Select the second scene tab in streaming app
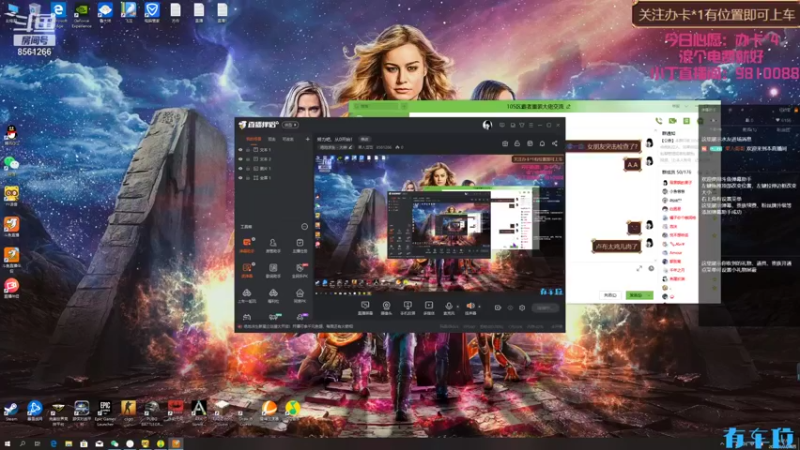 pos(272,139)
